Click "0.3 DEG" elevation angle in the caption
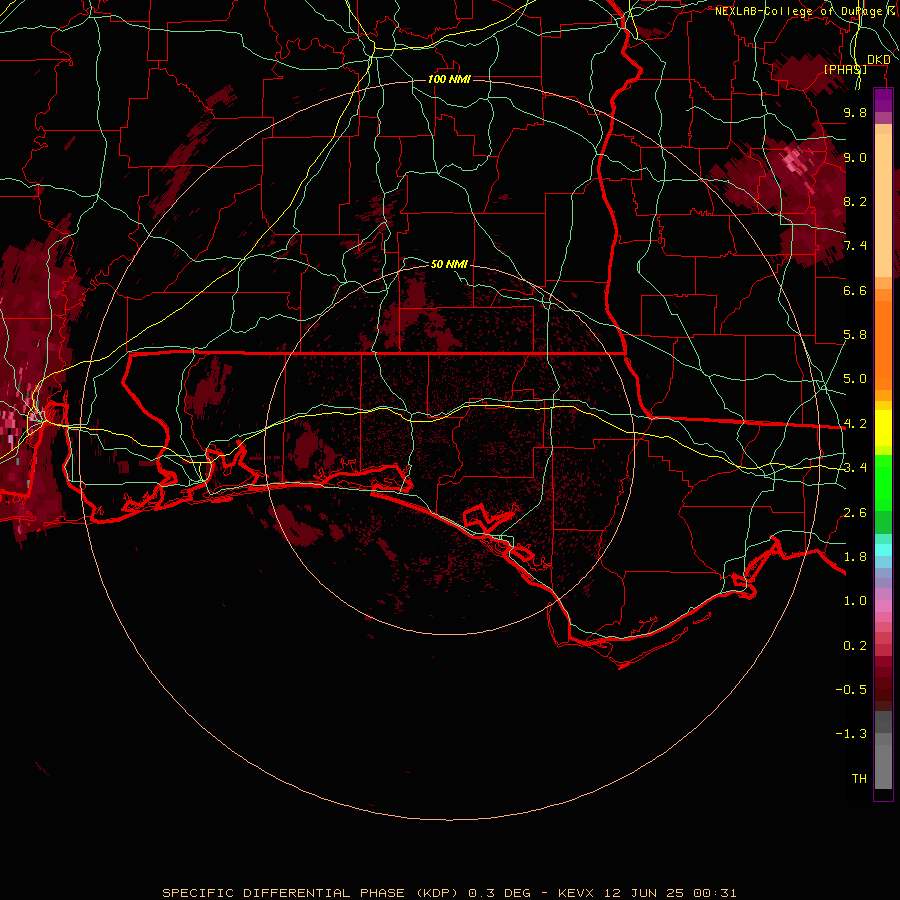Image resolution: width=900 pixels, height=900 pixels. pyautogui.click(x=499, y=893)
